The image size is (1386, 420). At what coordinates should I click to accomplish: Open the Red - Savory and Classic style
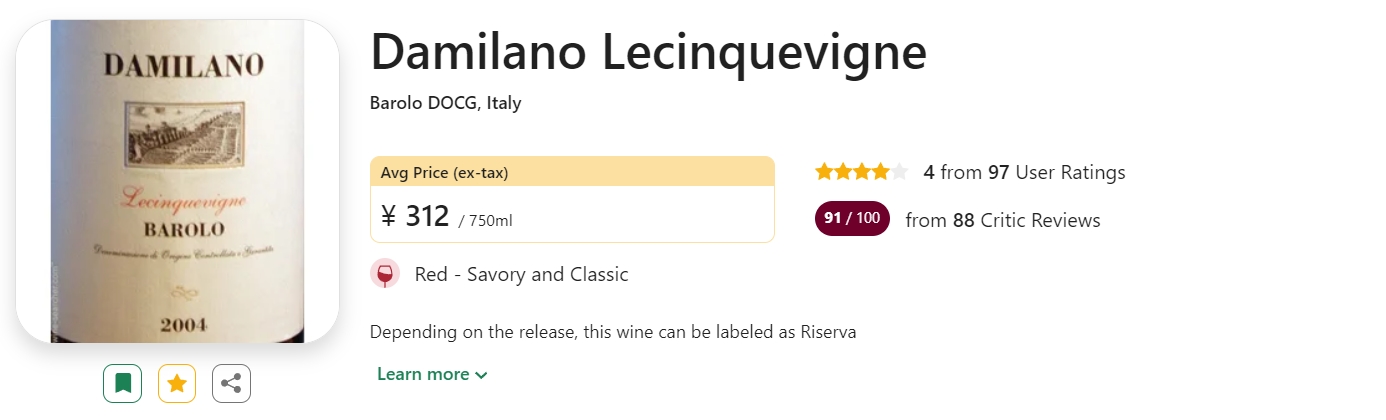(x=522, y=274)
